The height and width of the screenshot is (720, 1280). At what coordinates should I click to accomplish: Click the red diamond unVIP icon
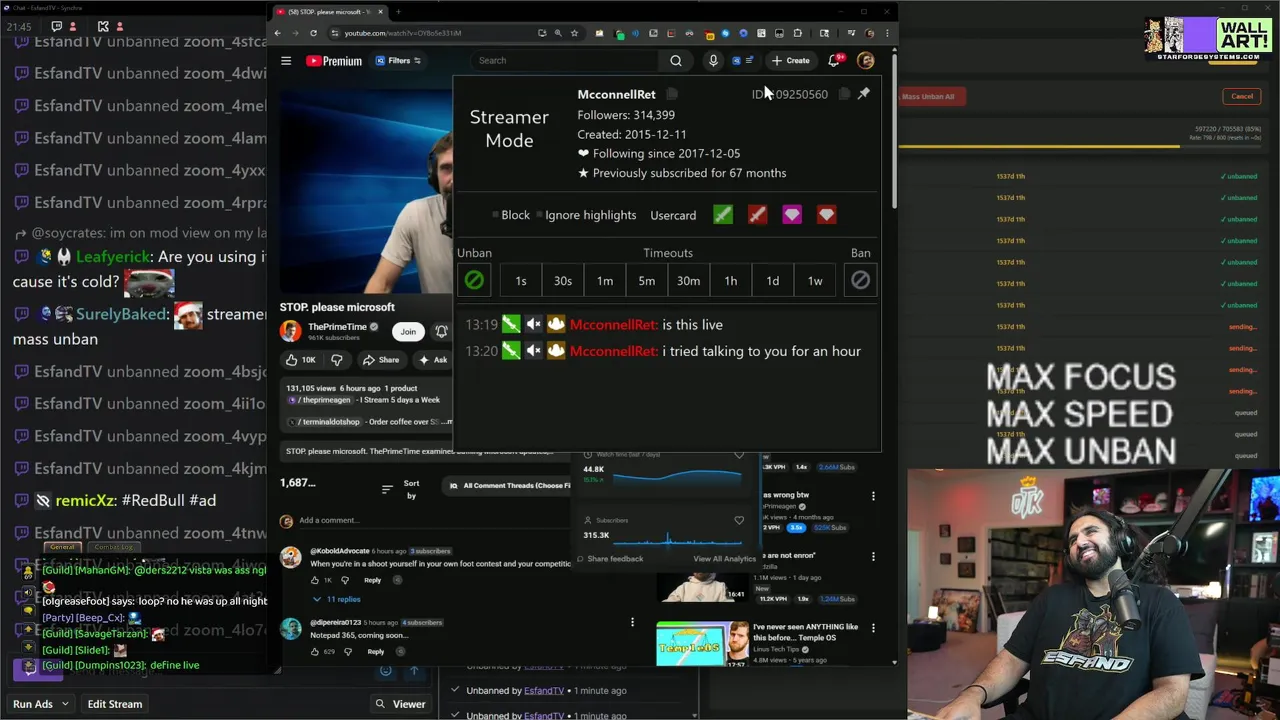(x=826, y=215)
